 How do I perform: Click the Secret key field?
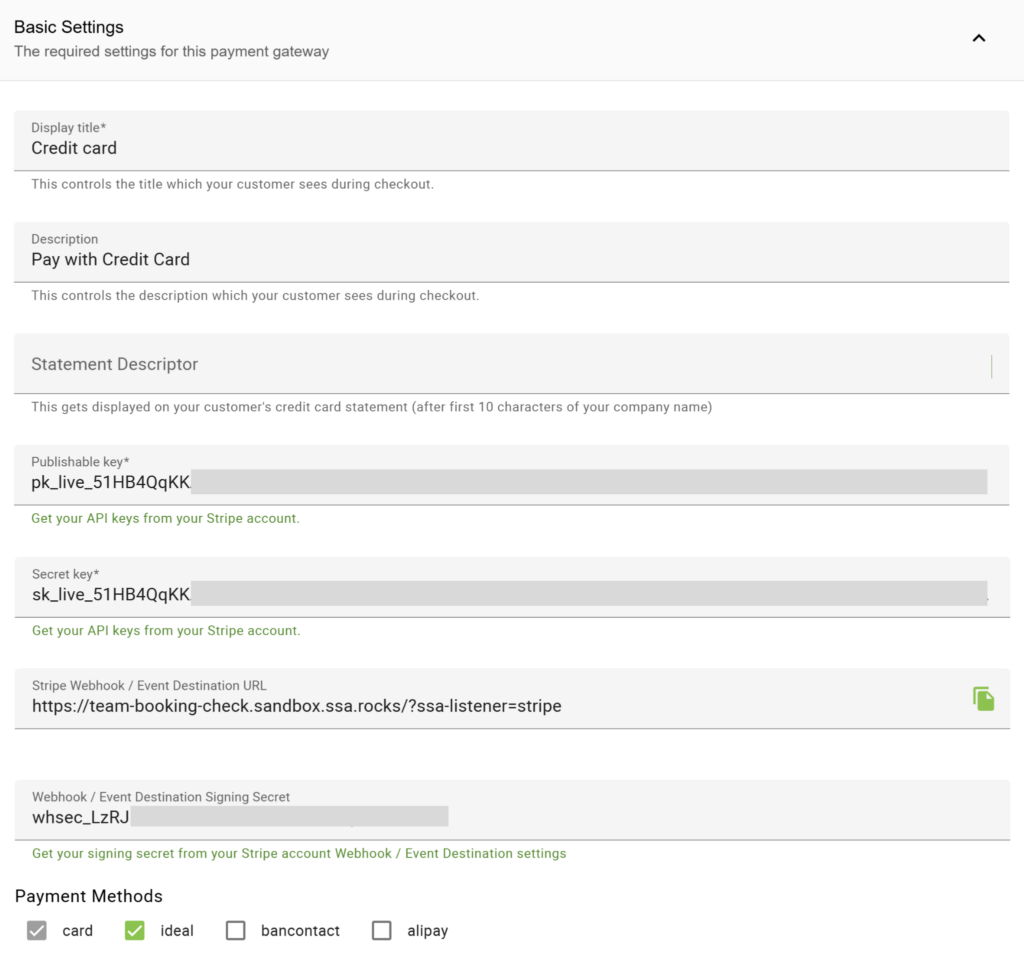511,587
